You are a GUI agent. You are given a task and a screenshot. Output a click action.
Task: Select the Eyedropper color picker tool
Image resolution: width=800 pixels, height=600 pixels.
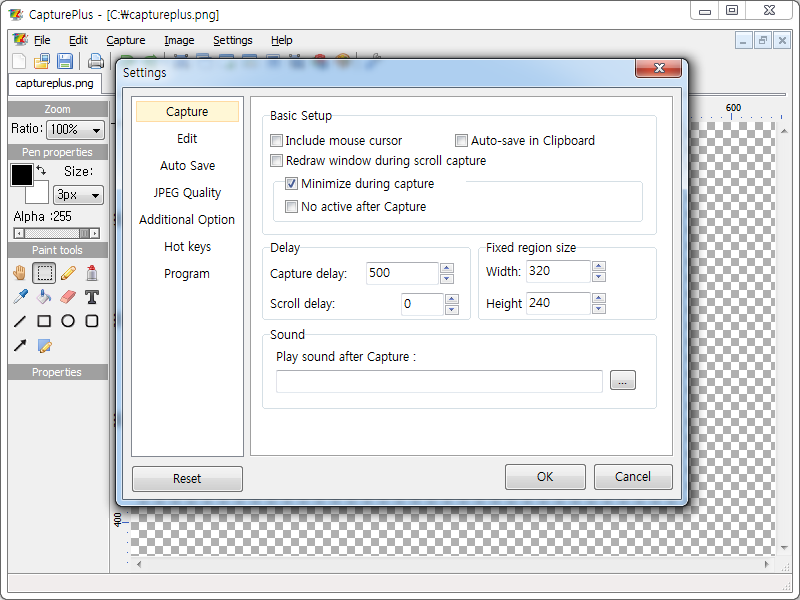(x=20, y=296)
